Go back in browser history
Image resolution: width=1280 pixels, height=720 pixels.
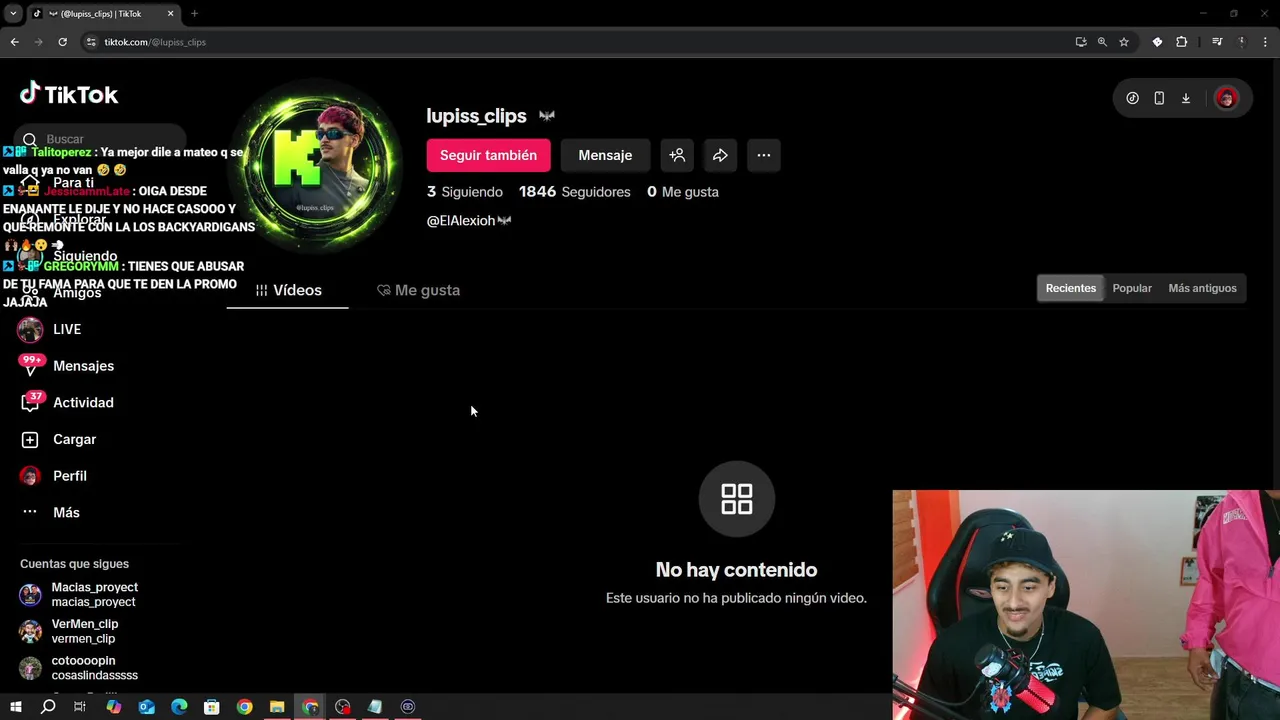(x=14, y=42)
